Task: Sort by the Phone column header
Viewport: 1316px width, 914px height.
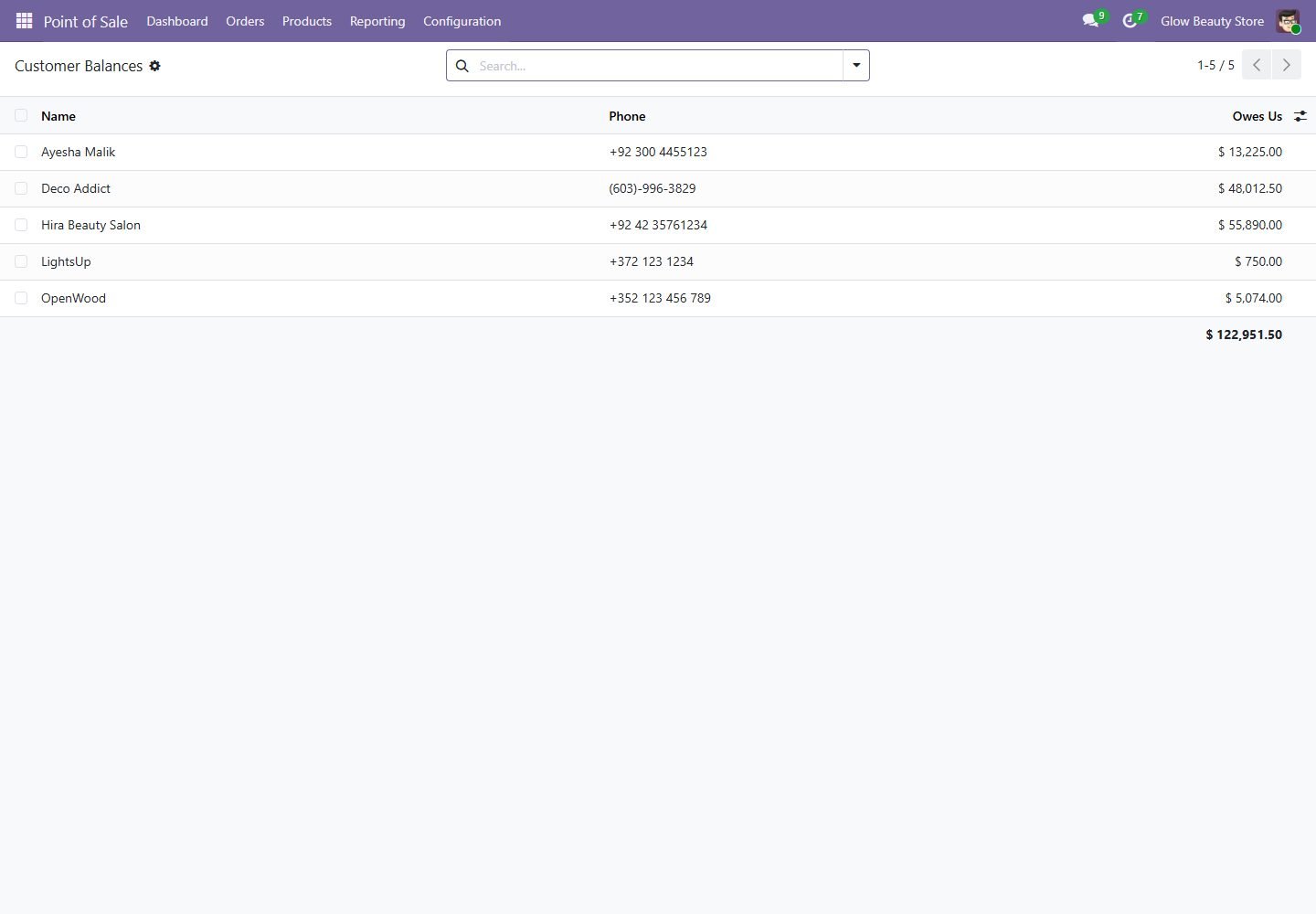Action: point(627,116)
